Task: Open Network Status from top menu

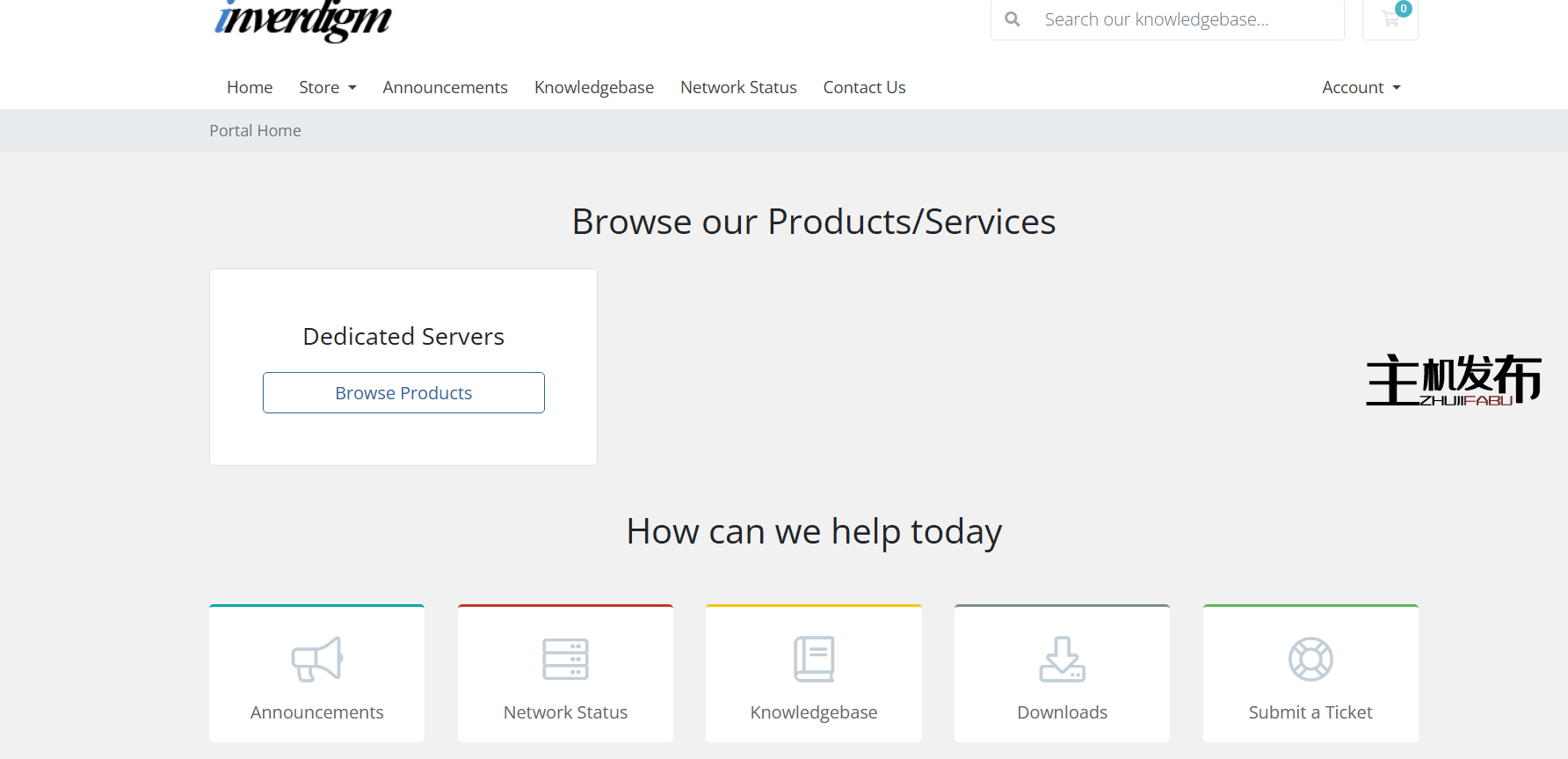Action: pyautogui.click(x=738, y=87)
